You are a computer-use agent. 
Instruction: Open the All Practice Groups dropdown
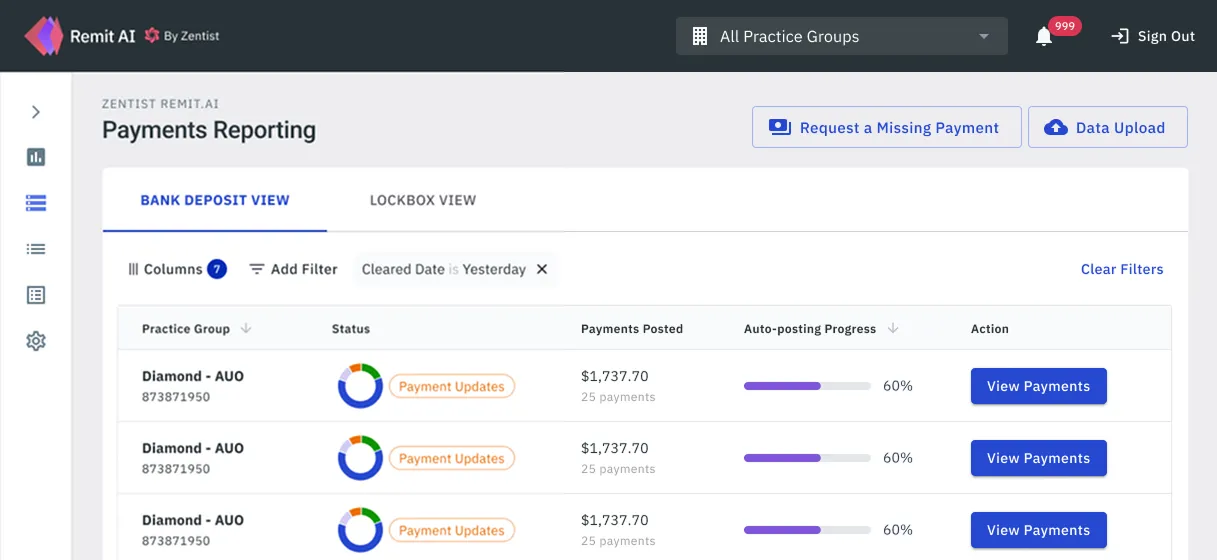tap(841, 37)
